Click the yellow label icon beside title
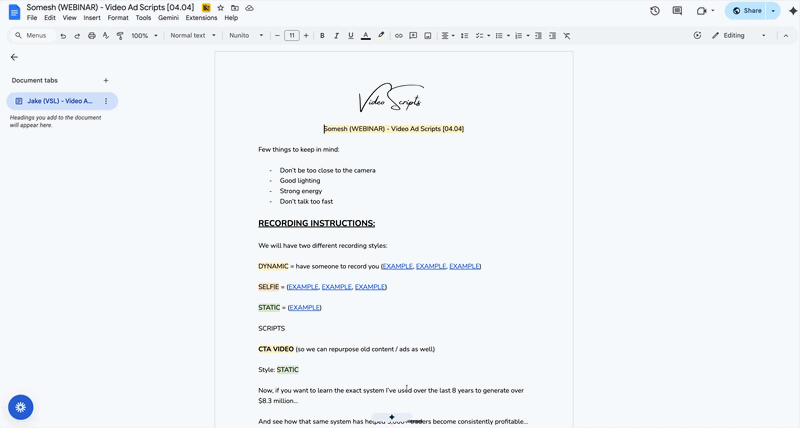 (x=206, y=8)
